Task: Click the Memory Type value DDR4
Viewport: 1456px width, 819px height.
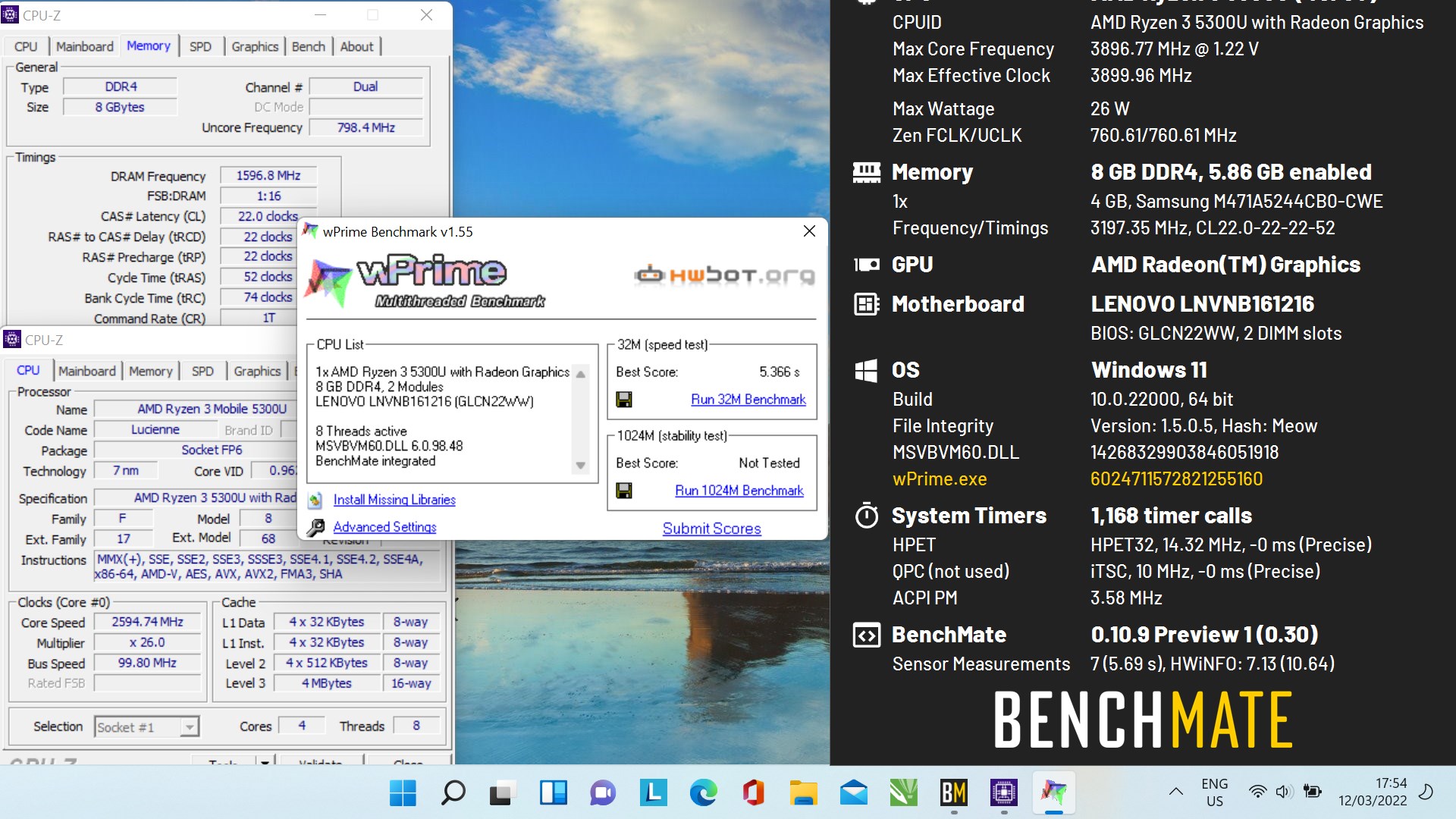Action: pos(121,86)
